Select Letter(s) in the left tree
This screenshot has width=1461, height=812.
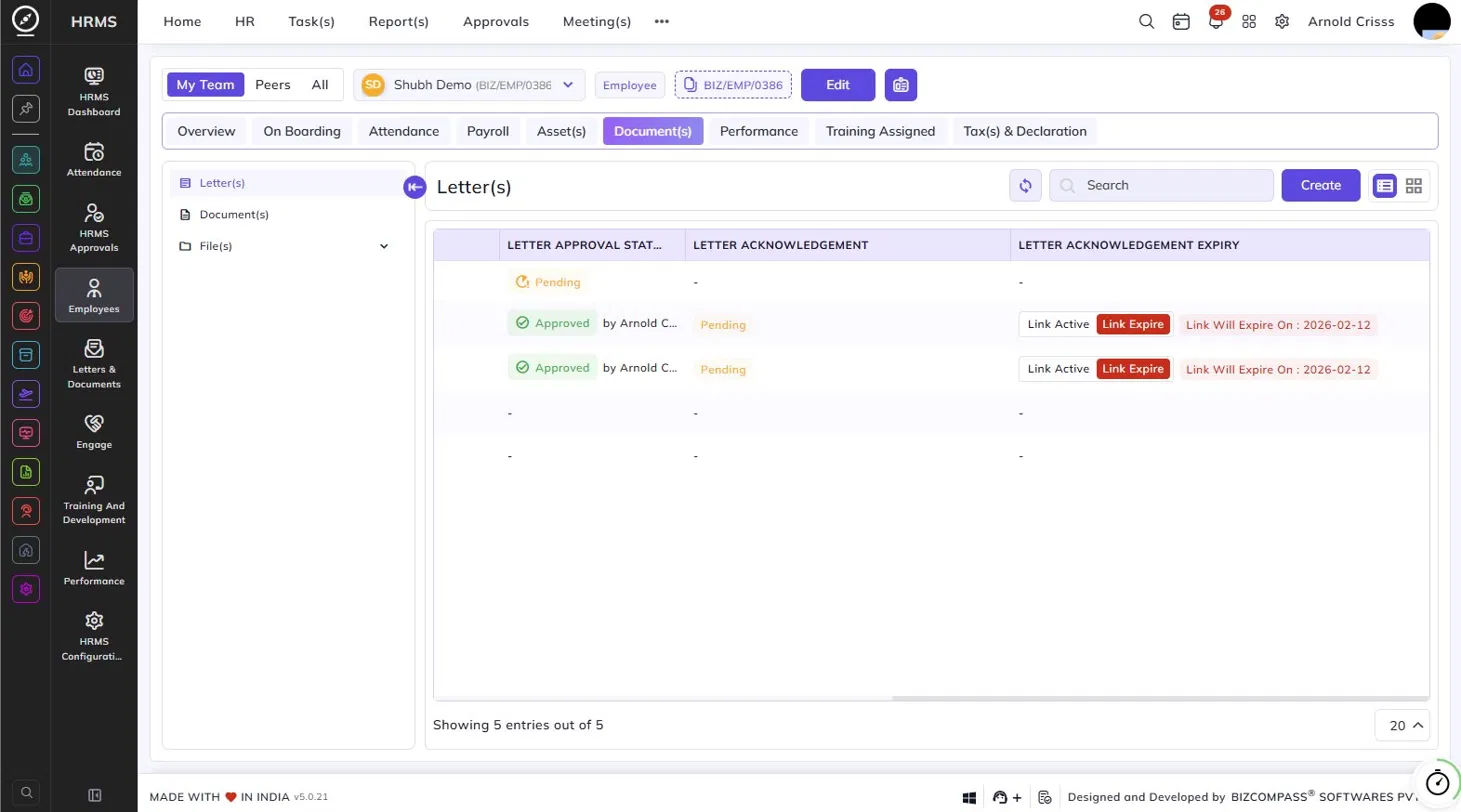point(286,183)
